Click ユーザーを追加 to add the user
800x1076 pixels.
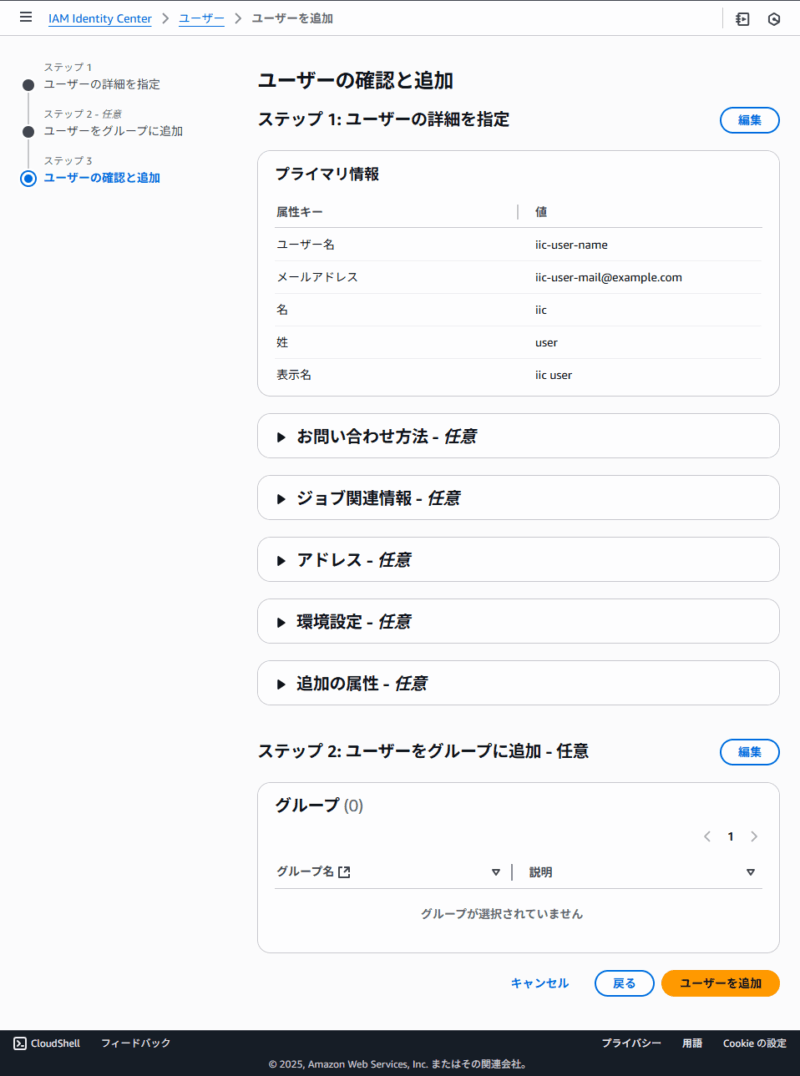(x=720, y=983)
